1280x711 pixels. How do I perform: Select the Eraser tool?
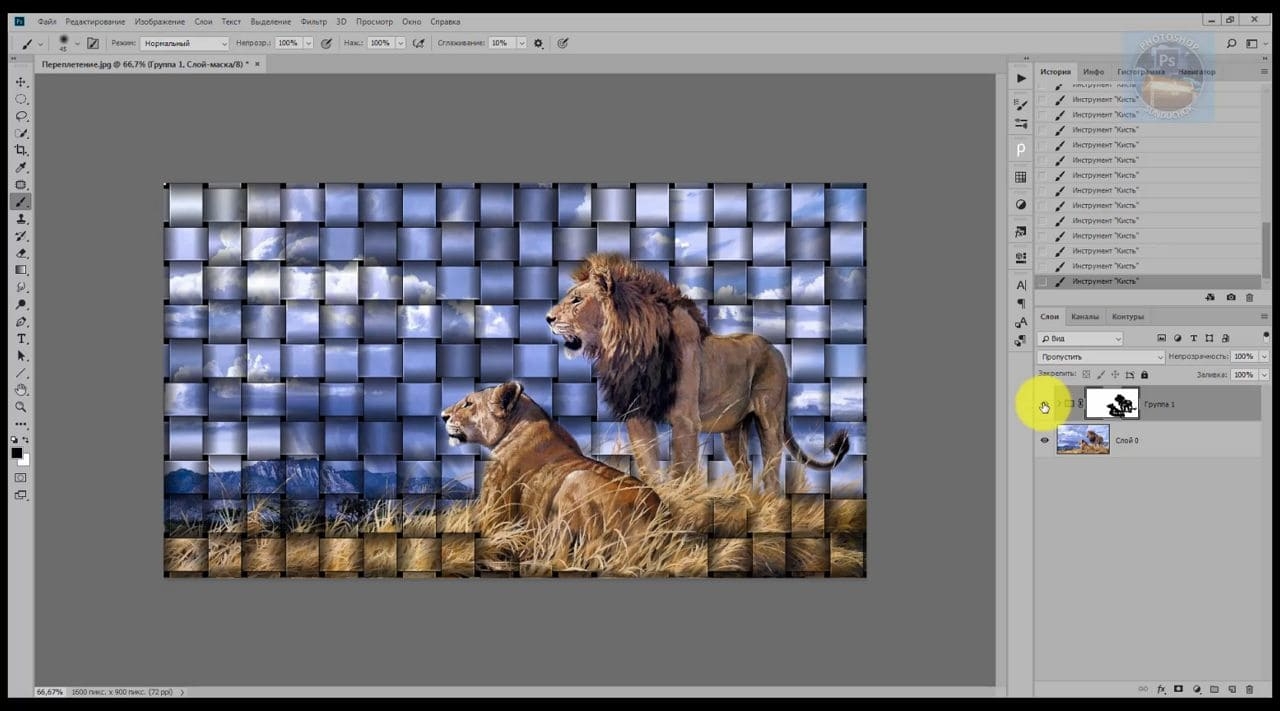tap(21, 253)
